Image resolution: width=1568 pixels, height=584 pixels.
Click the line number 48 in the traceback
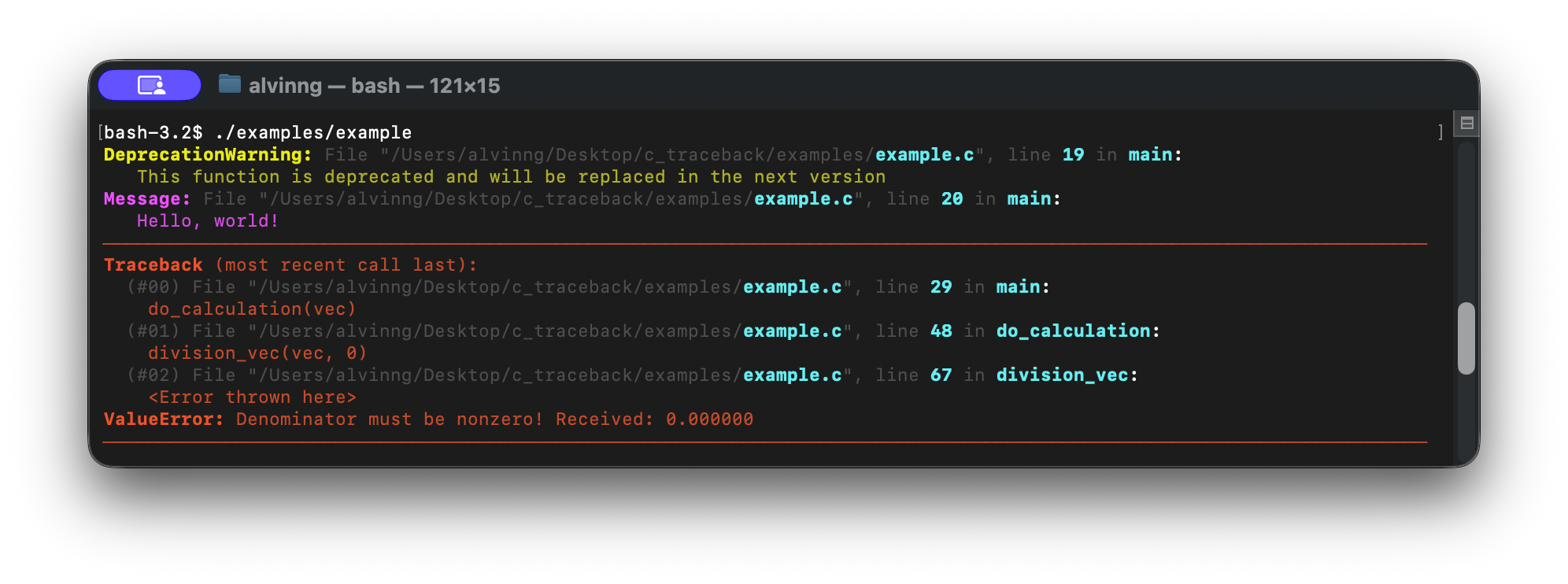(x=941, y=331)
